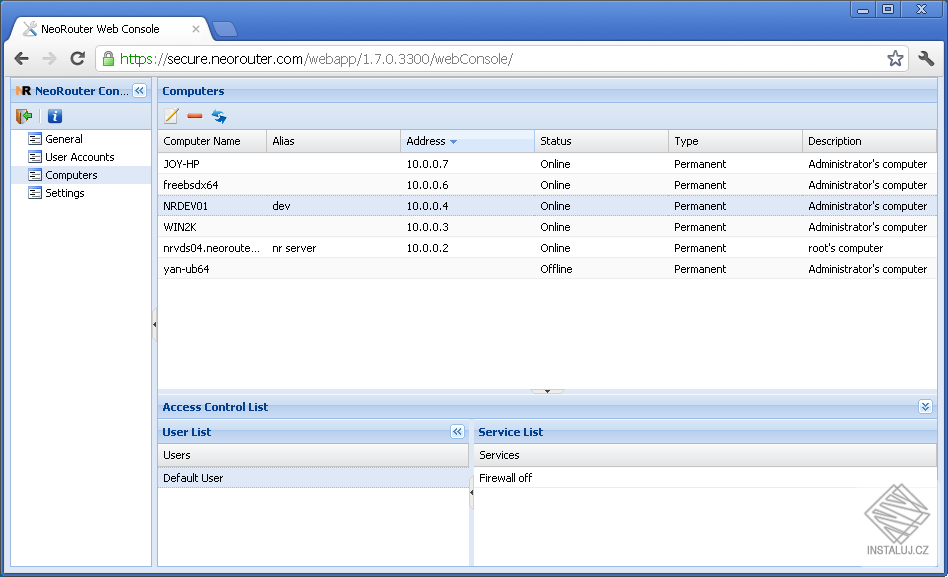The height and width of the screenshot is (577, 948).
Task: Bookmark the page with star icon
Action: [x=895, y=59]
